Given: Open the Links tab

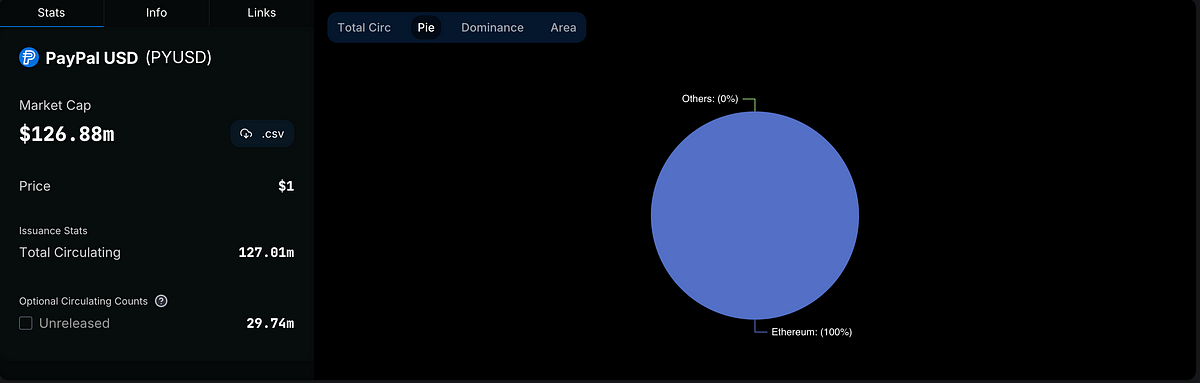Looking at the screenshot, I should [261, 13].
